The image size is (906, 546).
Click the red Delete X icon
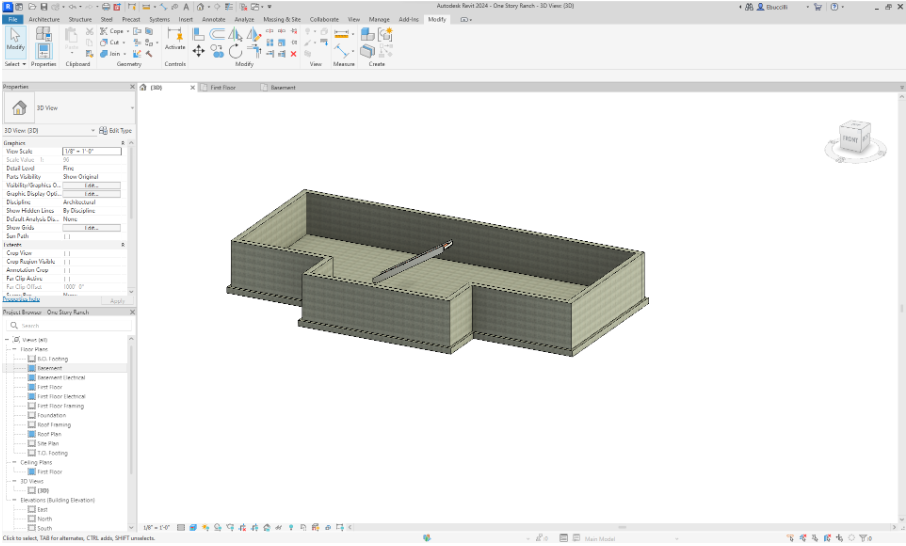click(294, 54)
